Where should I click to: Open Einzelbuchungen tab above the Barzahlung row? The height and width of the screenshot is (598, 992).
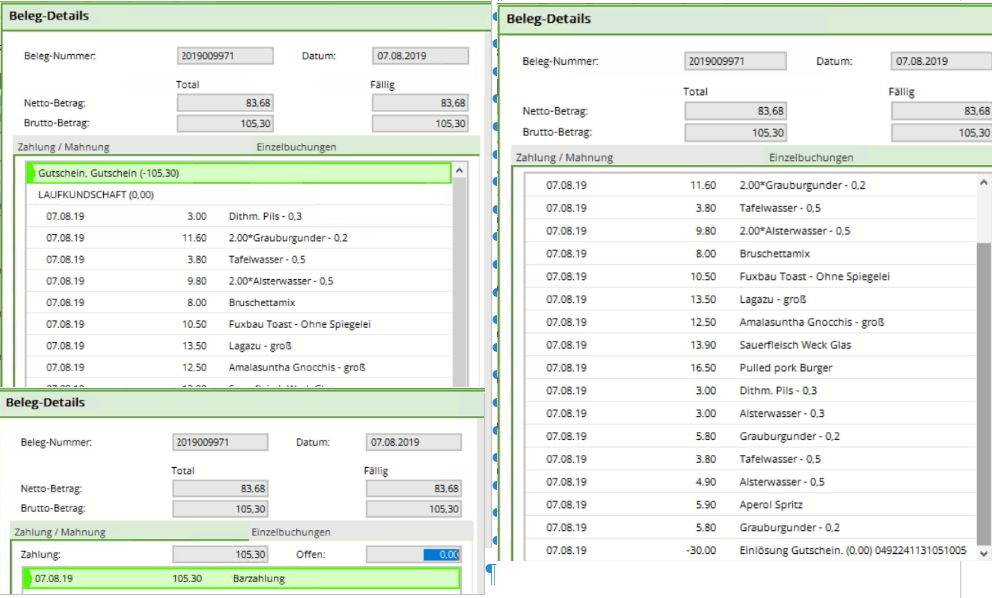(290, 532)
